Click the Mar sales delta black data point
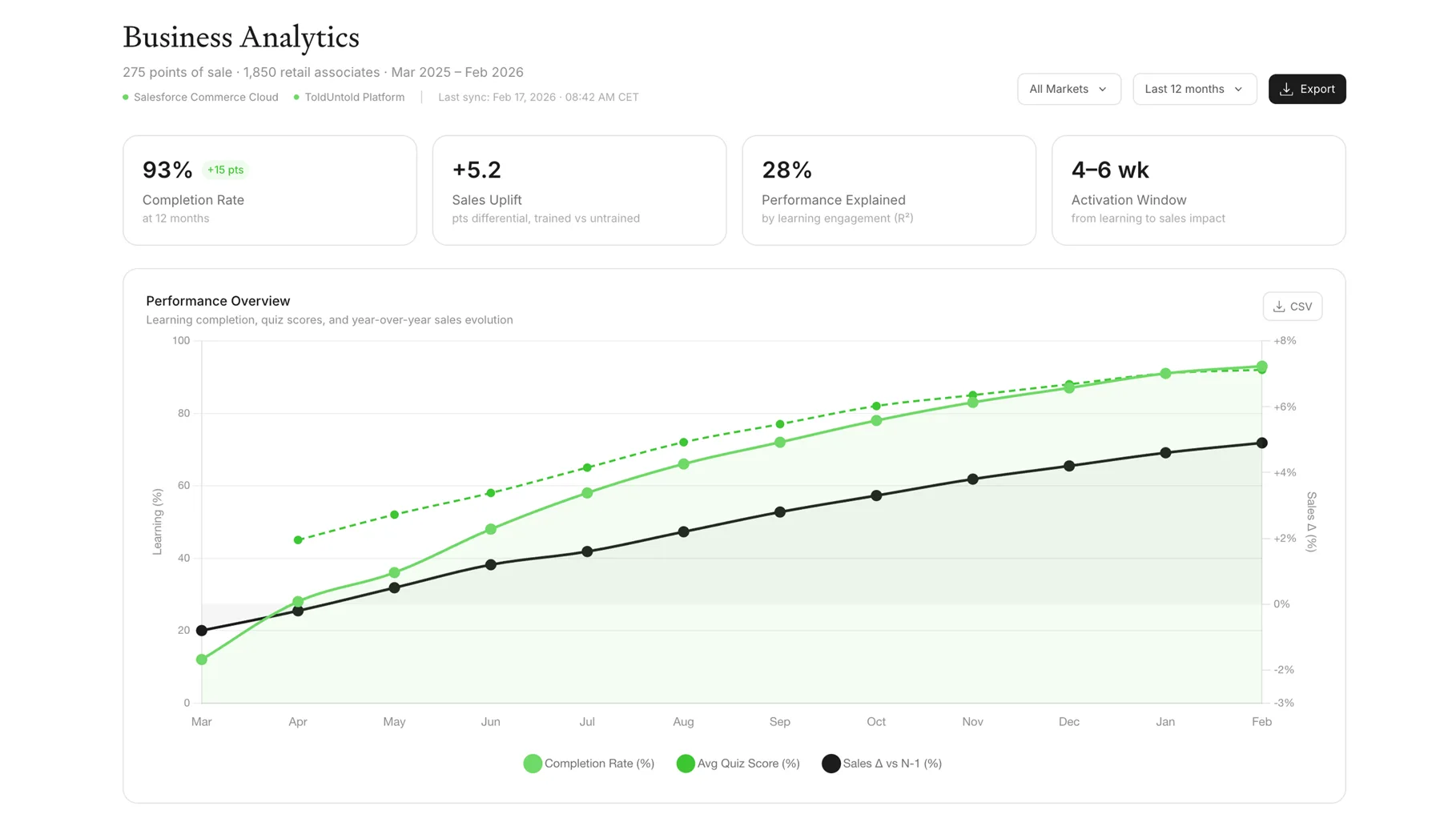Viewport: 1456px width, 818px height. 202,631
